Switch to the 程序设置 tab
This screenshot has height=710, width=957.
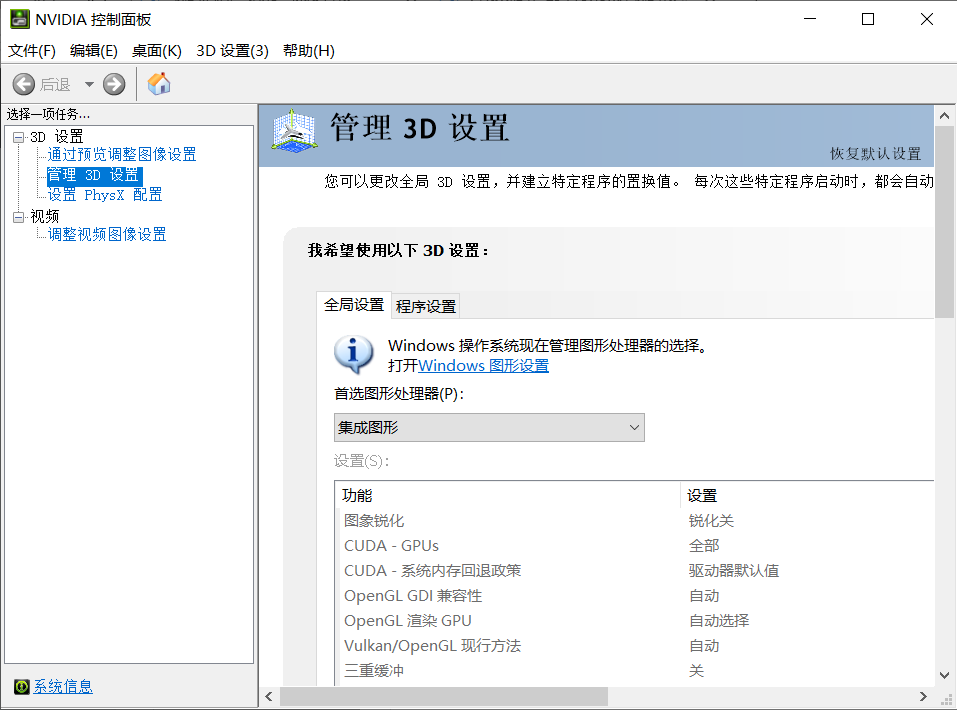[426, 306]
